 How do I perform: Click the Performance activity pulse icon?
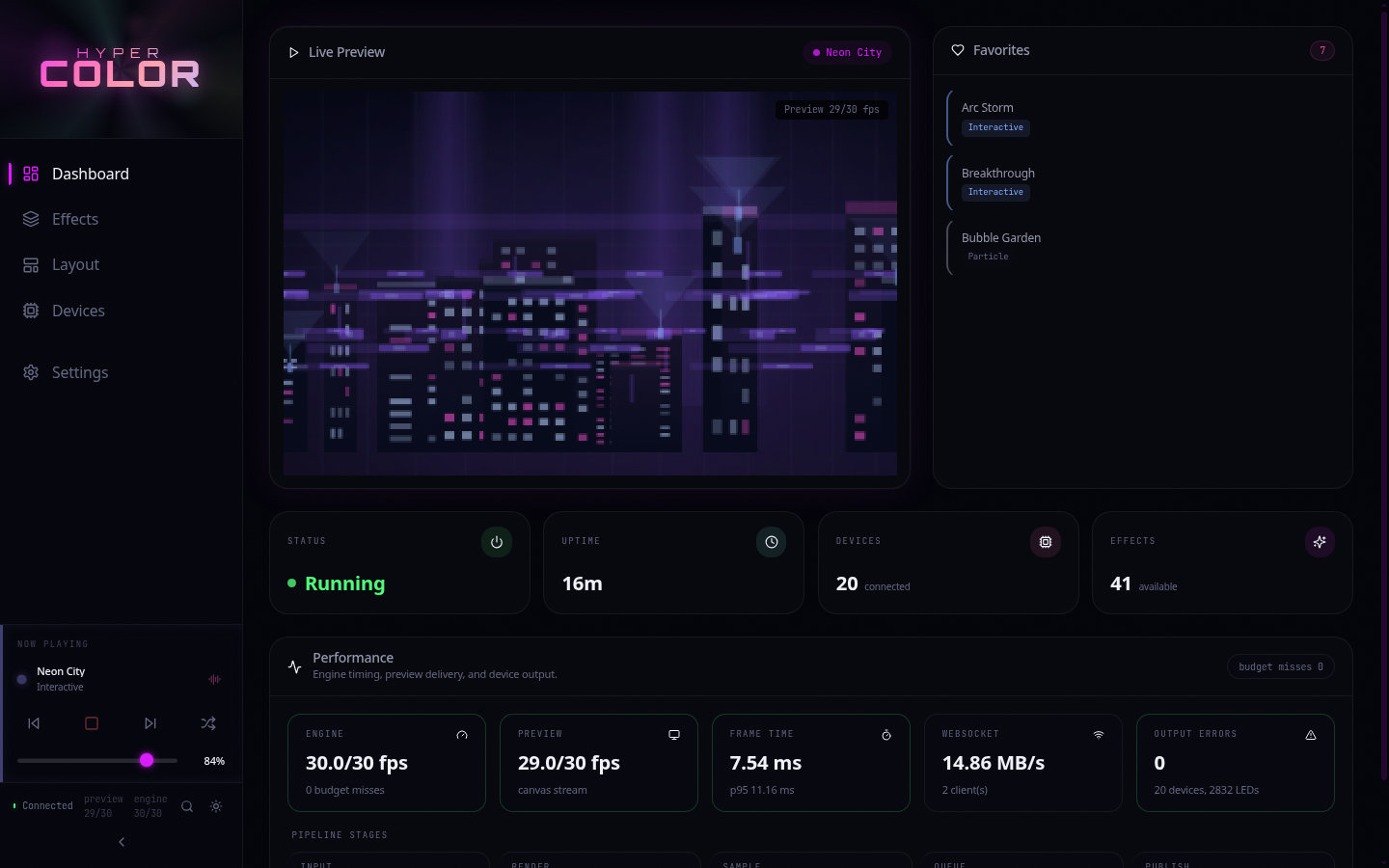pos(295,666)
